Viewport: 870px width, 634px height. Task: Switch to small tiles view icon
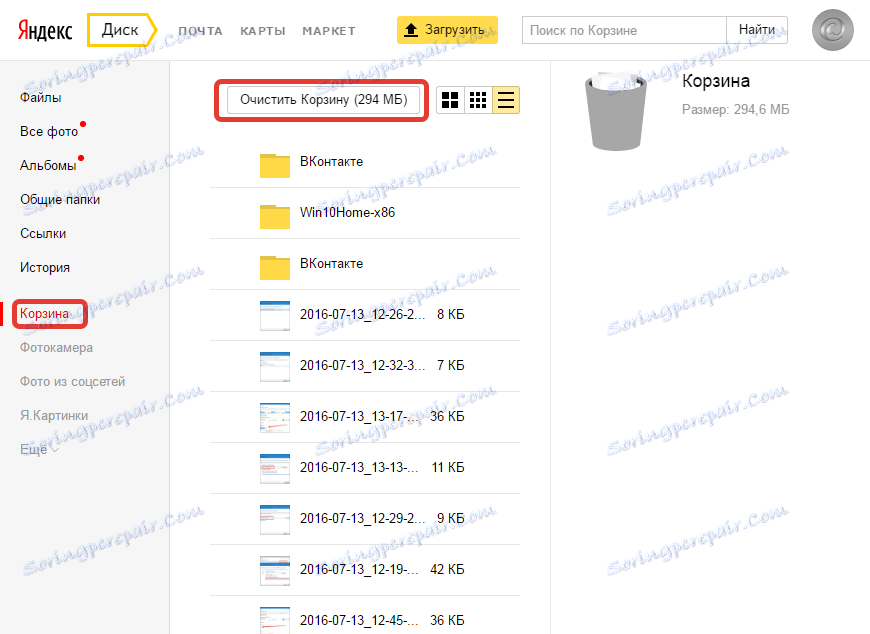[x=478, y=100]
